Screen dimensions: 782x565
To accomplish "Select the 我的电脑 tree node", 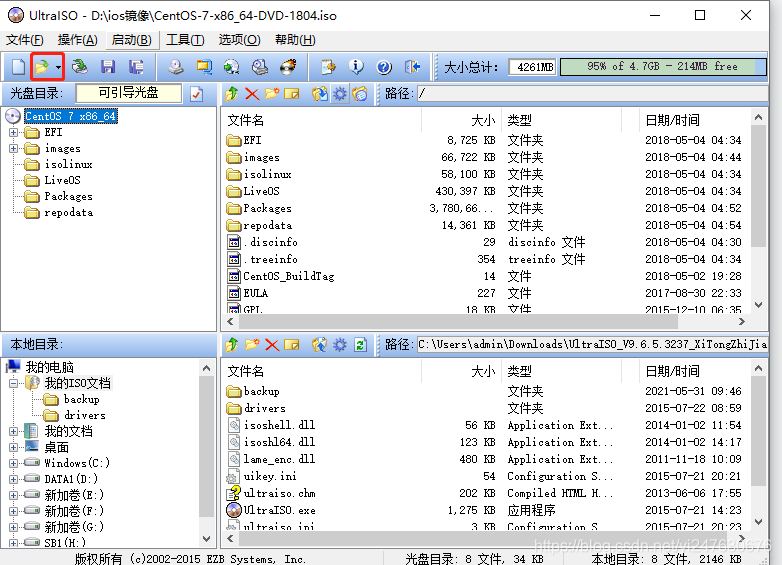I will click(x=49, y=368).
